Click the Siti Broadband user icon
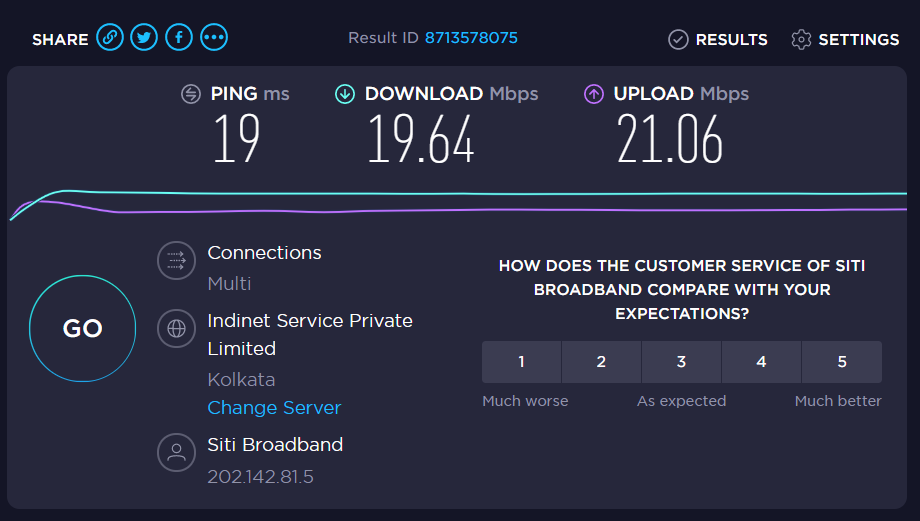 click(176, 452)
